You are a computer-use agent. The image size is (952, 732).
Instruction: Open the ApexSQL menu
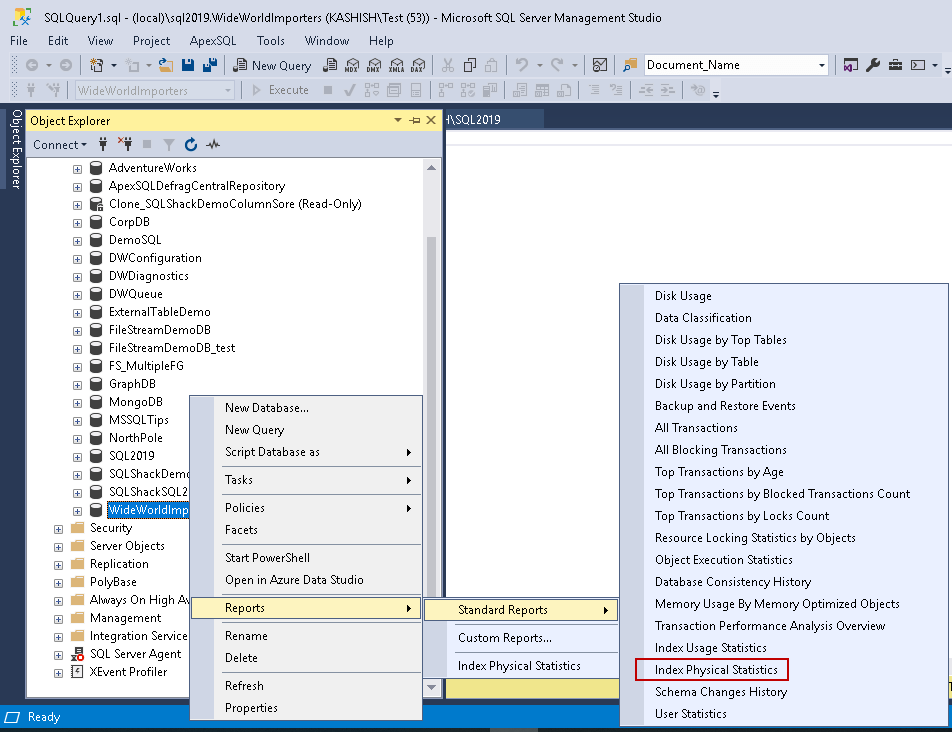point(212,41)
